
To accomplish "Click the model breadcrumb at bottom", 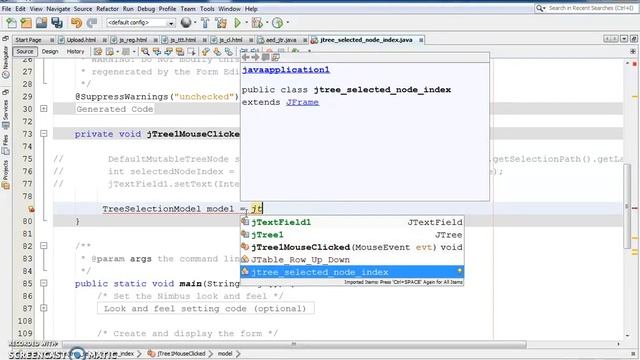I will pyautogui.click(x=225, y=353).
